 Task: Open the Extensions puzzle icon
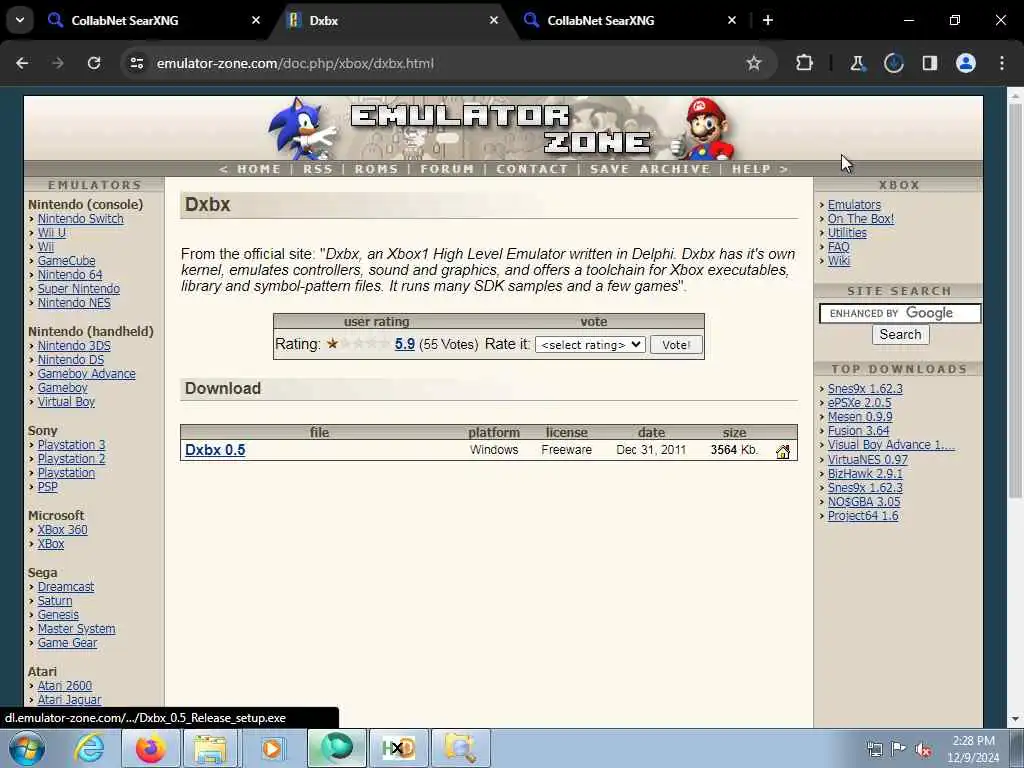point(805,63)
